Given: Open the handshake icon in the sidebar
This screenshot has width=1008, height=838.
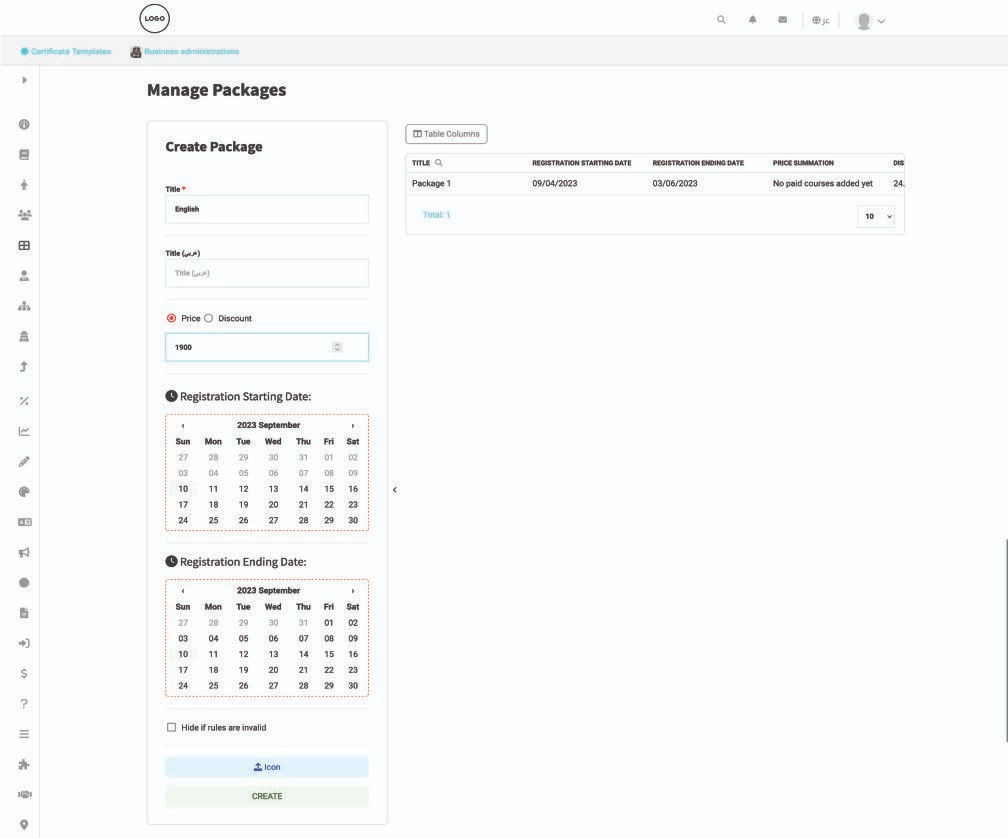Looking at the screenshot, I should 24,794.
